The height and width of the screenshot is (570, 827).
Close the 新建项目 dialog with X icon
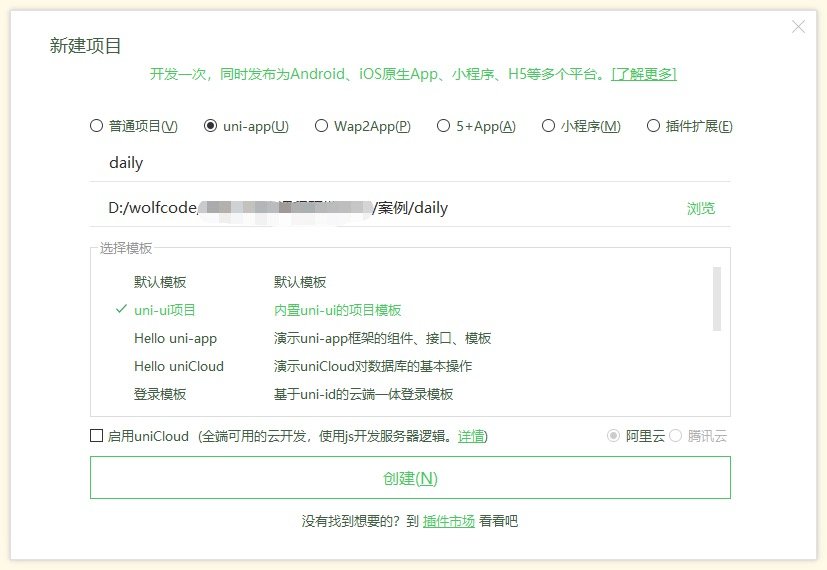tap(798, 27)
